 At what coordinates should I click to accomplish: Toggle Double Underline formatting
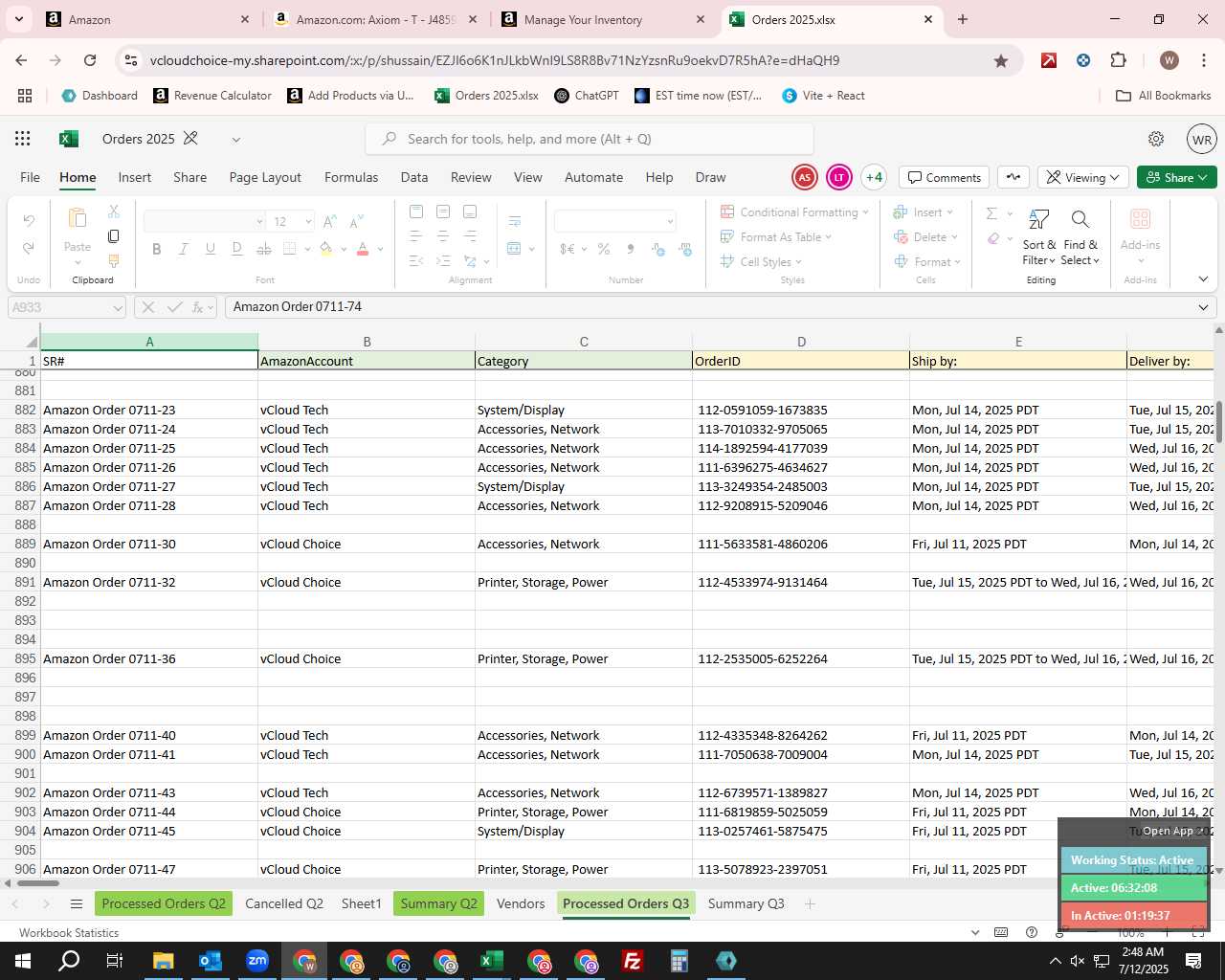(x=236, y=249)
